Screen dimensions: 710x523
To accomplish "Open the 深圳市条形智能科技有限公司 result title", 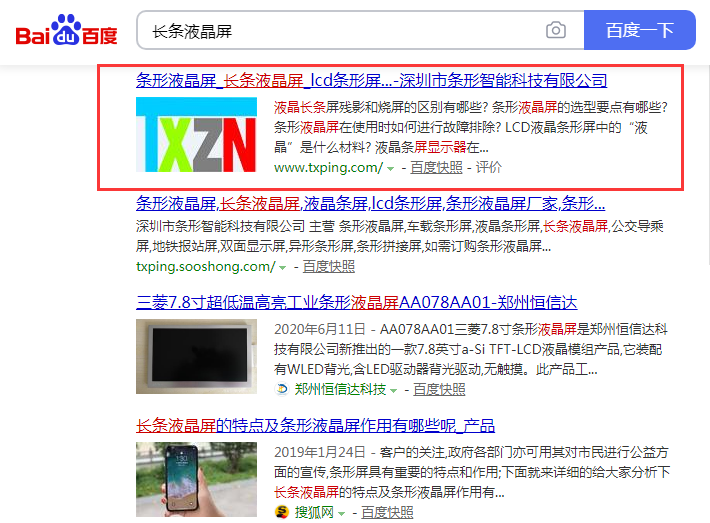I will pyautogui.click(x=371, y=81).
